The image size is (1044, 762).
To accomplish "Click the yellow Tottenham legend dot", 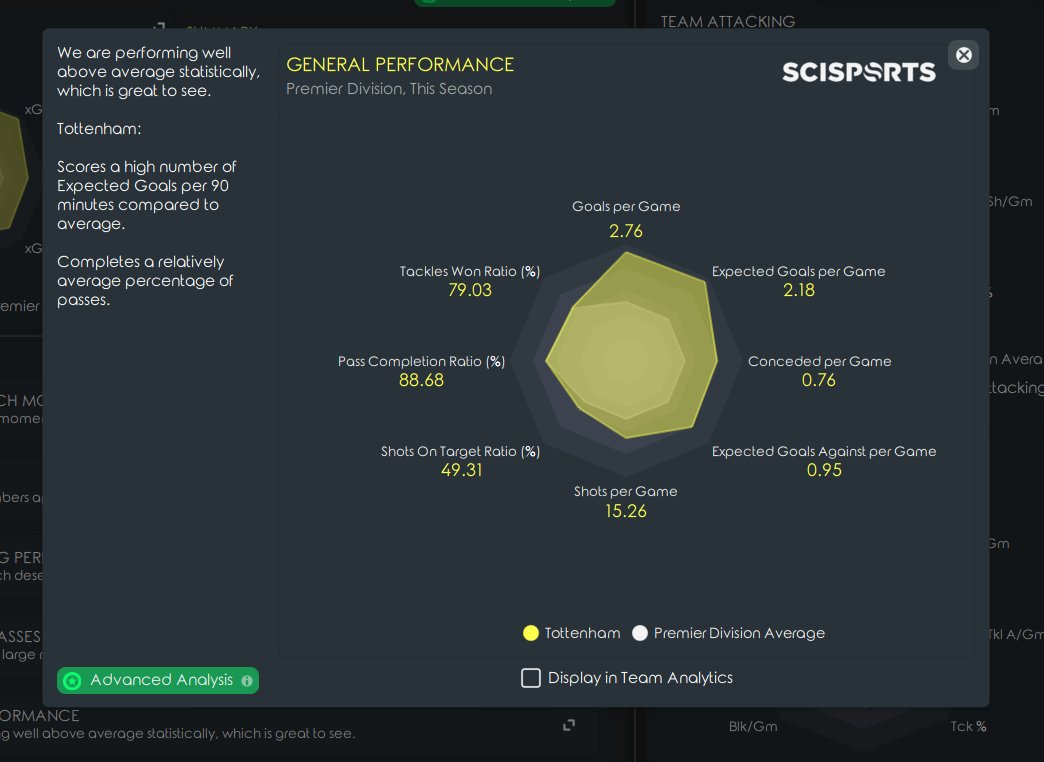I will [x=531, y=633].
